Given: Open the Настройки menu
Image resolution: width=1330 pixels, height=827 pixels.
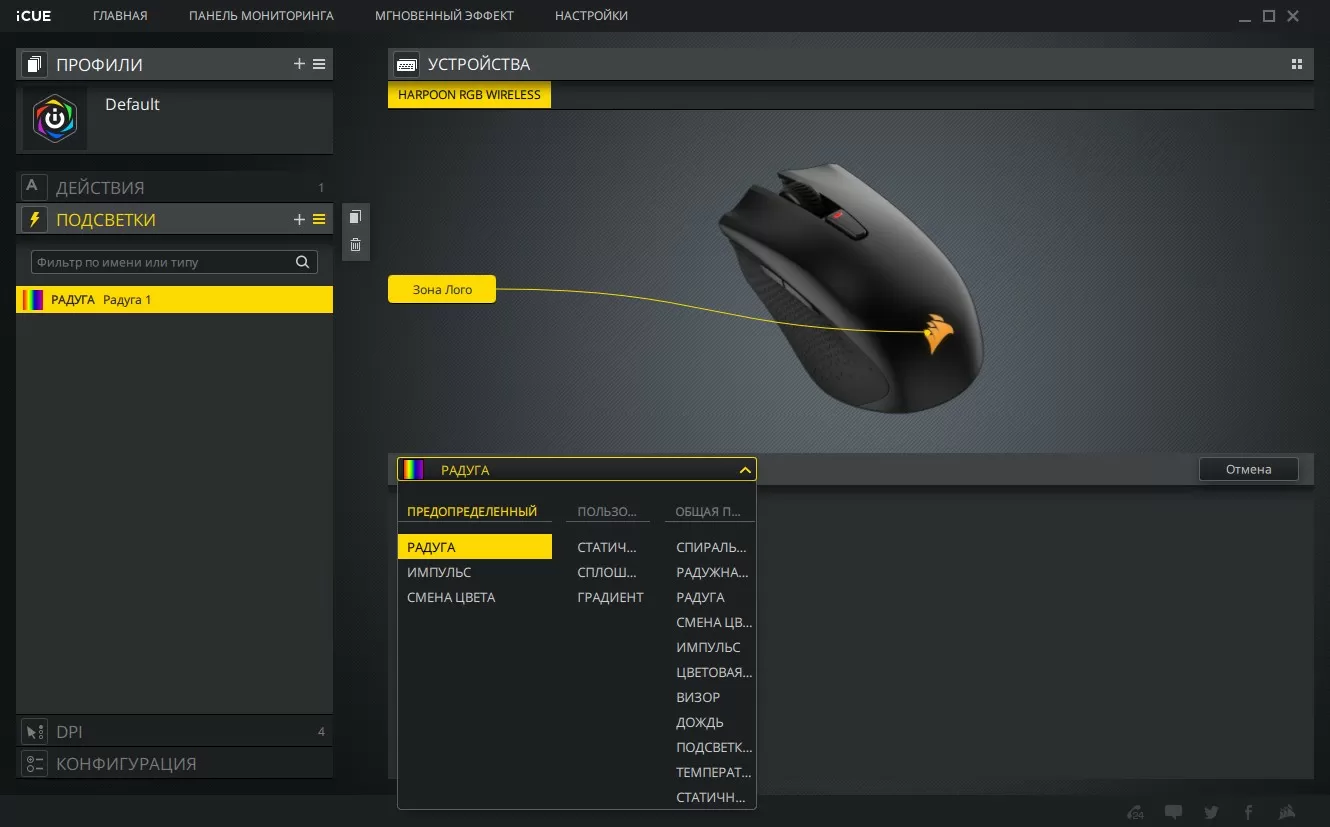Looking at the screenshot, I should pyautogui.click(x=591, y=16).
